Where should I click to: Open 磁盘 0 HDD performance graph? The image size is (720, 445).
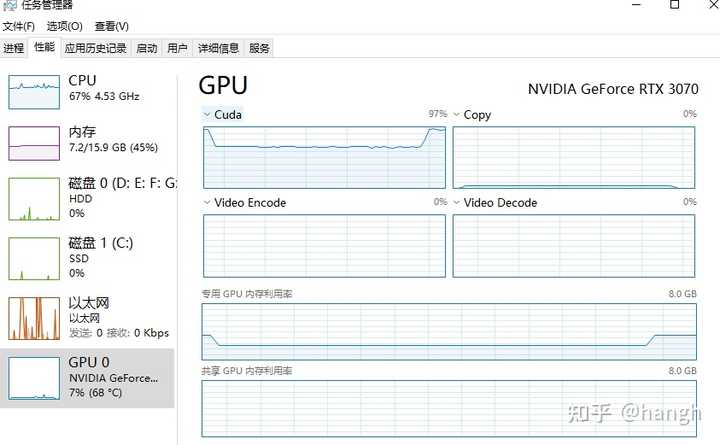[34, 198]
